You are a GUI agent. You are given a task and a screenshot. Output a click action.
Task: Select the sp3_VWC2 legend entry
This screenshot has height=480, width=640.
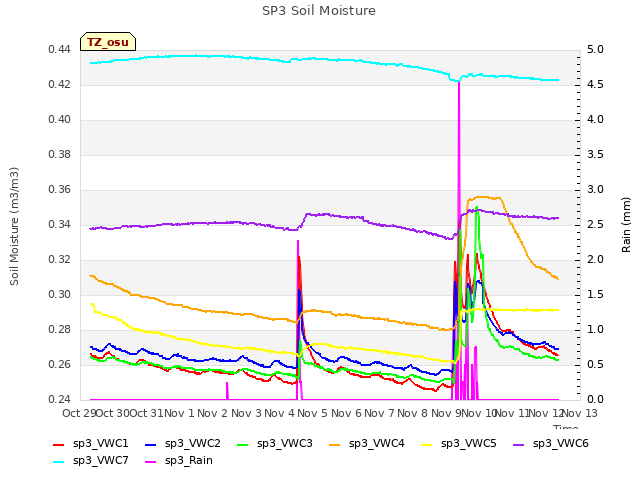(183, 444)
